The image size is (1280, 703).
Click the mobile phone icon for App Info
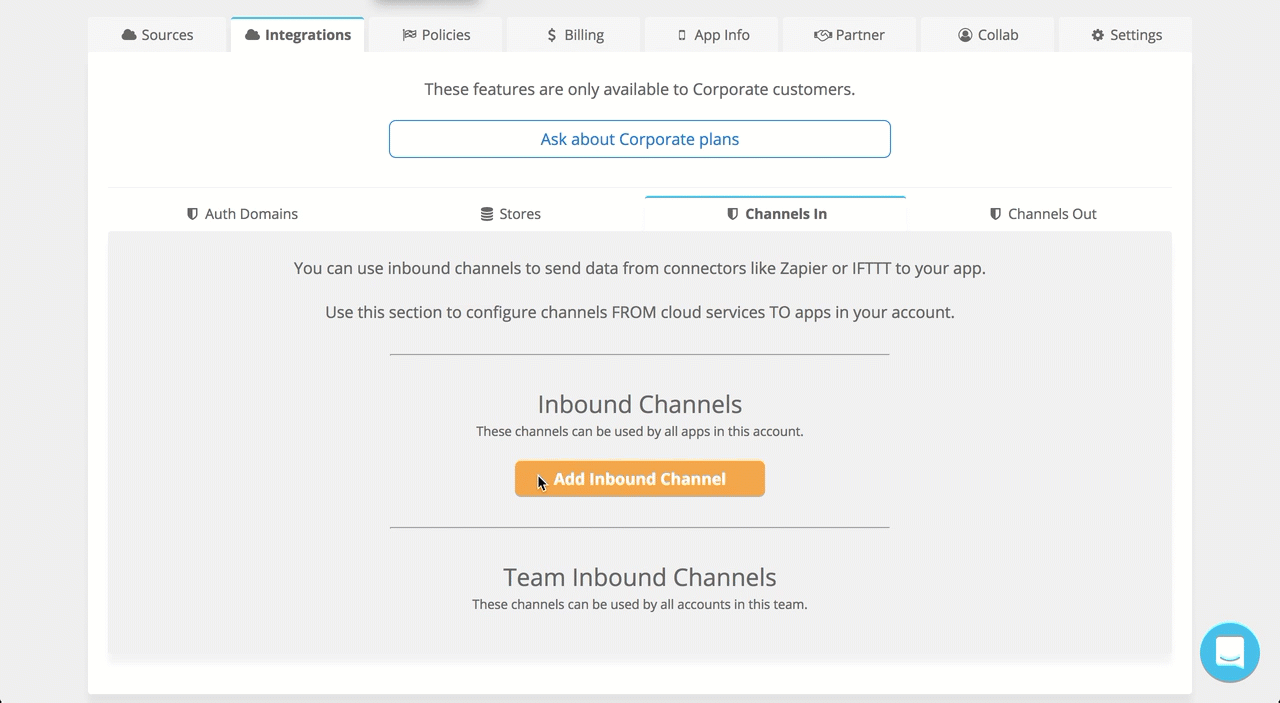pyautogui.click(x=682, y=35)
